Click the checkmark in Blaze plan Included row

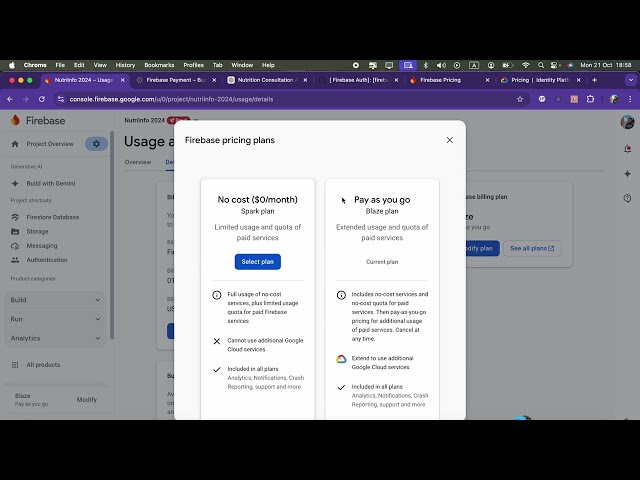pyautogui.click(x=341, y=387)
